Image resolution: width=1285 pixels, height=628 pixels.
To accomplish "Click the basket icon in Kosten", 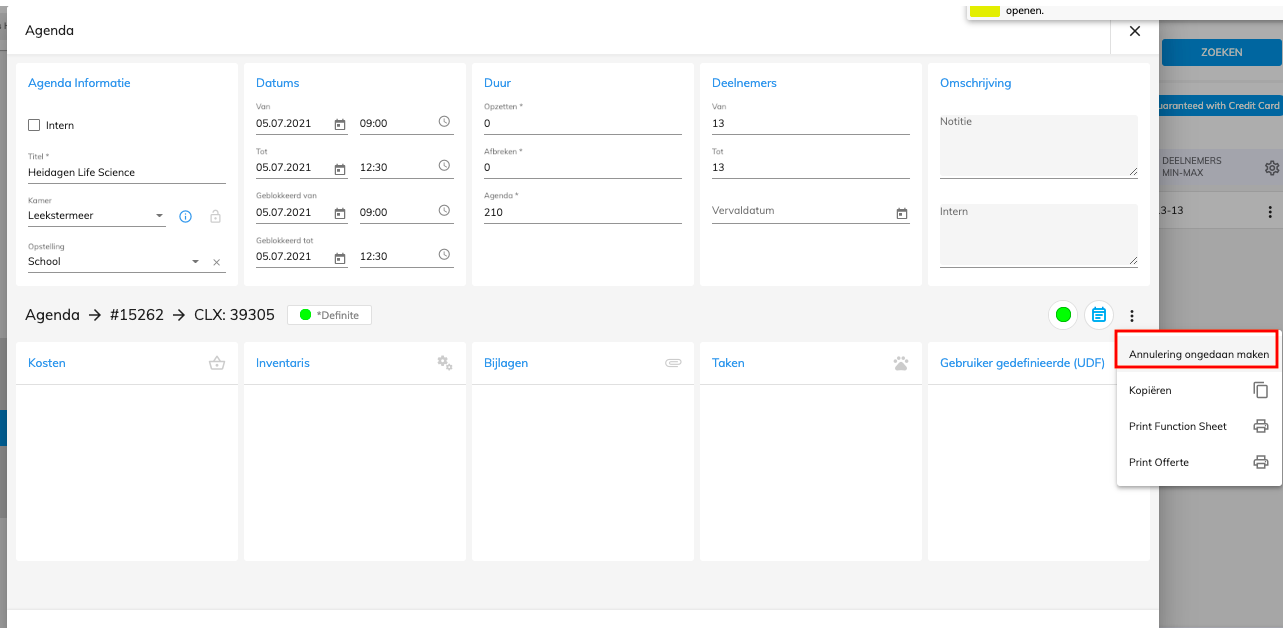I will tap(217, 363).
